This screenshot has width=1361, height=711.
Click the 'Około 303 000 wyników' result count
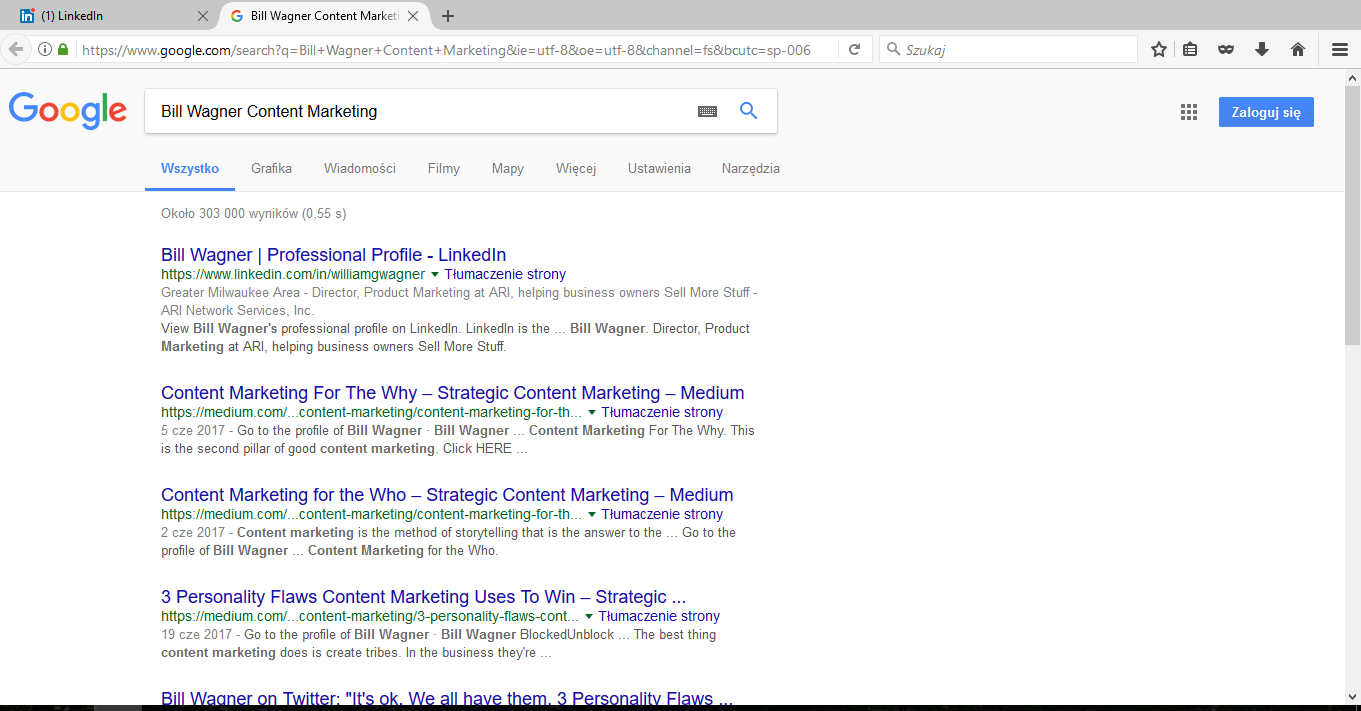(x=254, y=213)
